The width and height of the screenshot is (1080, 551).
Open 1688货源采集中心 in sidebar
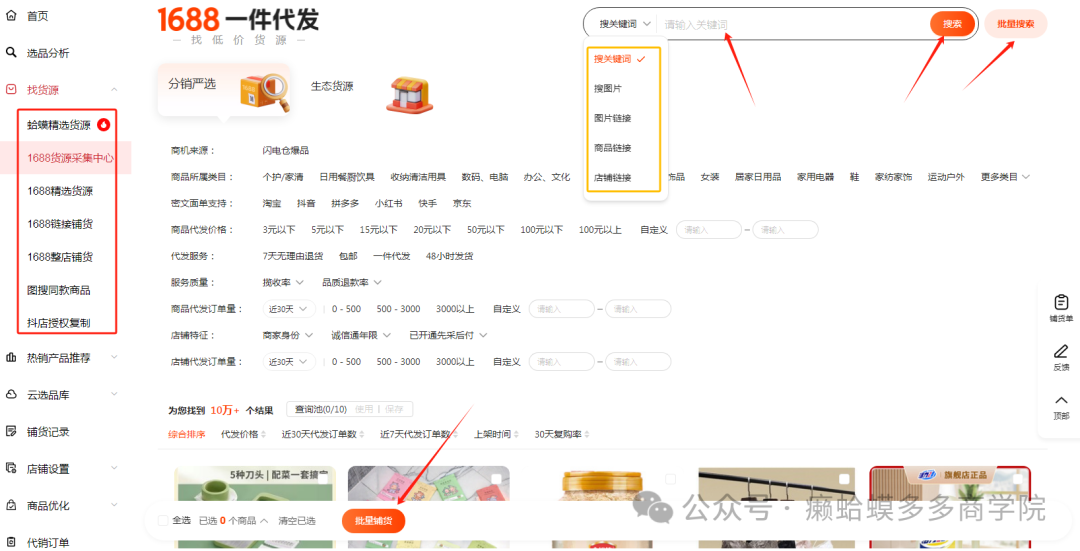70,158
